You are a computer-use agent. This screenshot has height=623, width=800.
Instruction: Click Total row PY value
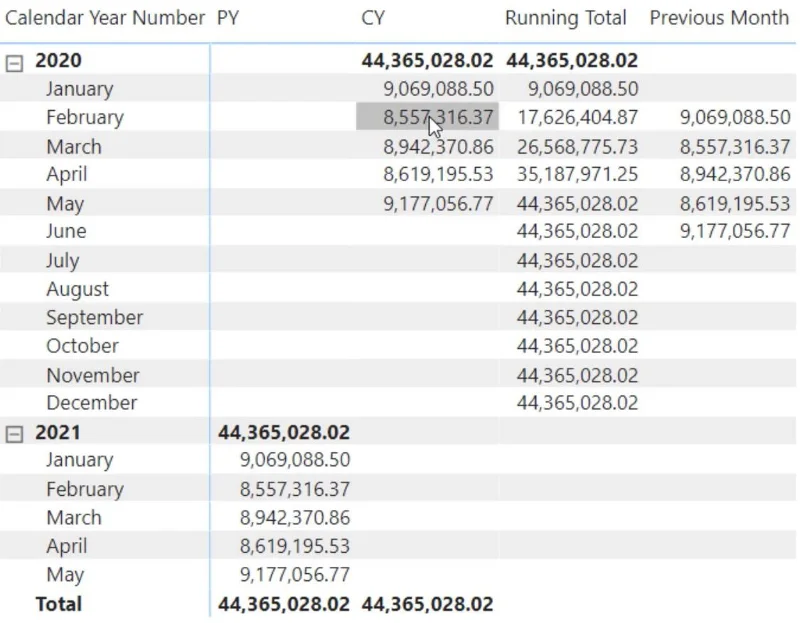click(284, 604)
